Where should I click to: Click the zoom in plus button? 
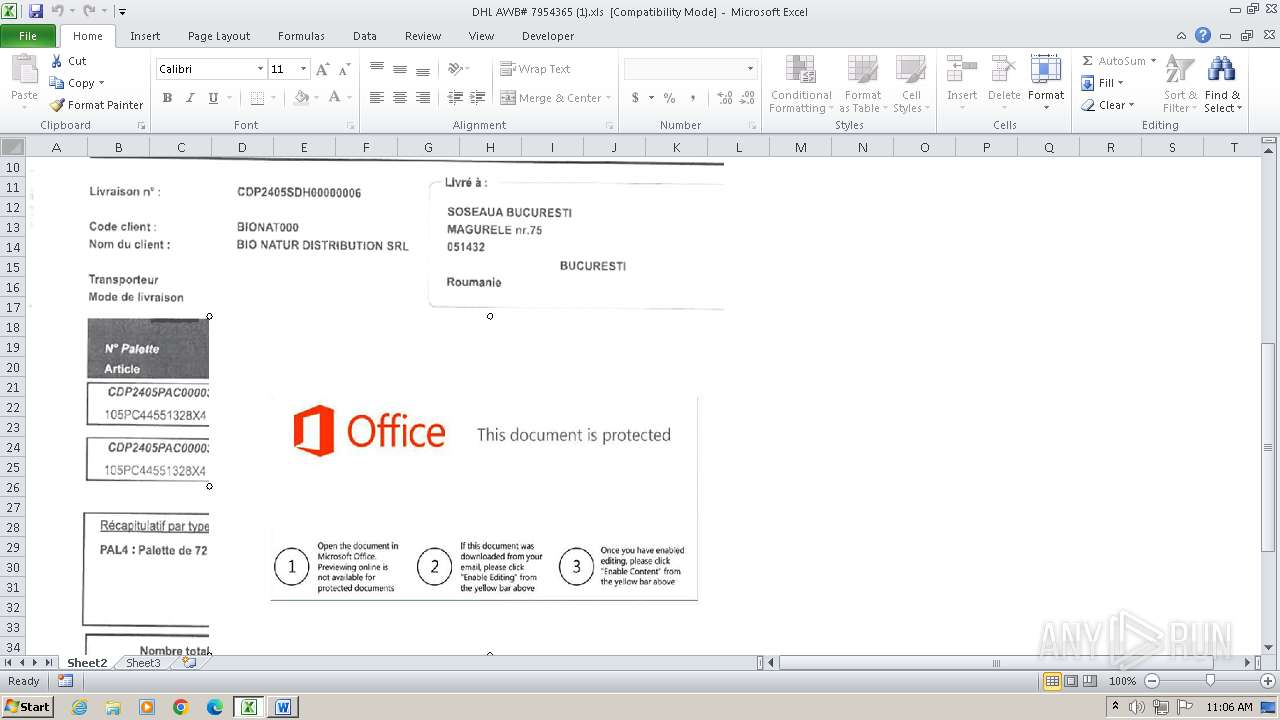(x=1266, y=681)
